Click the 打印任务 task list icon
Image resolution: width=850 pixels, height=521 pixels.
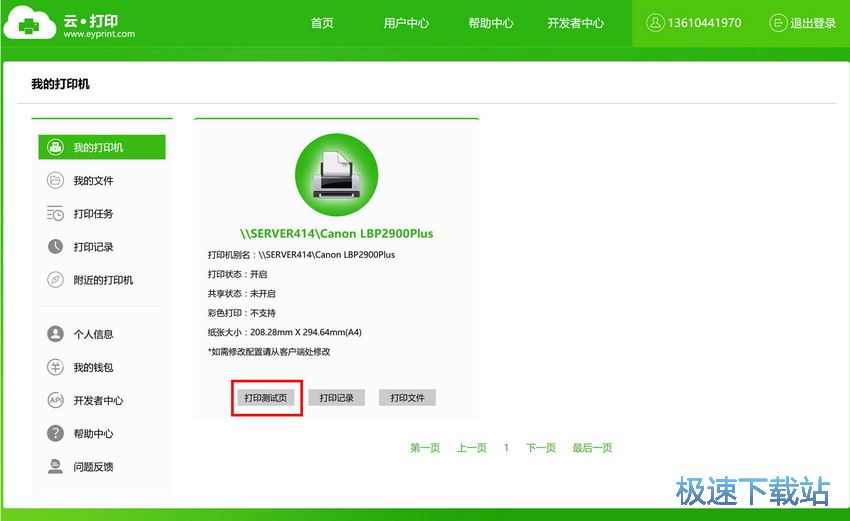[x=55, y=214]
